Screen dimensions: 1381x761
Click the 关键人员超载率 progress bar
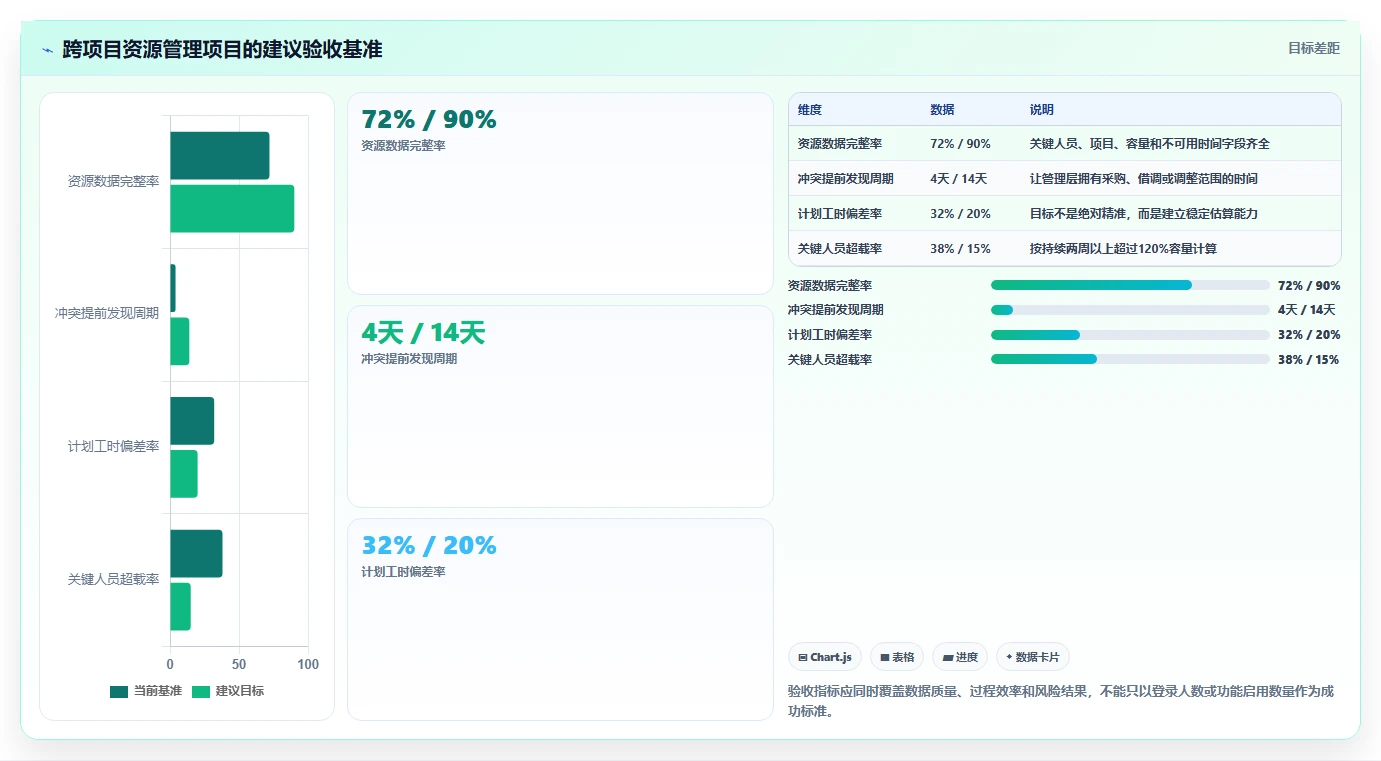point(1130,359)
